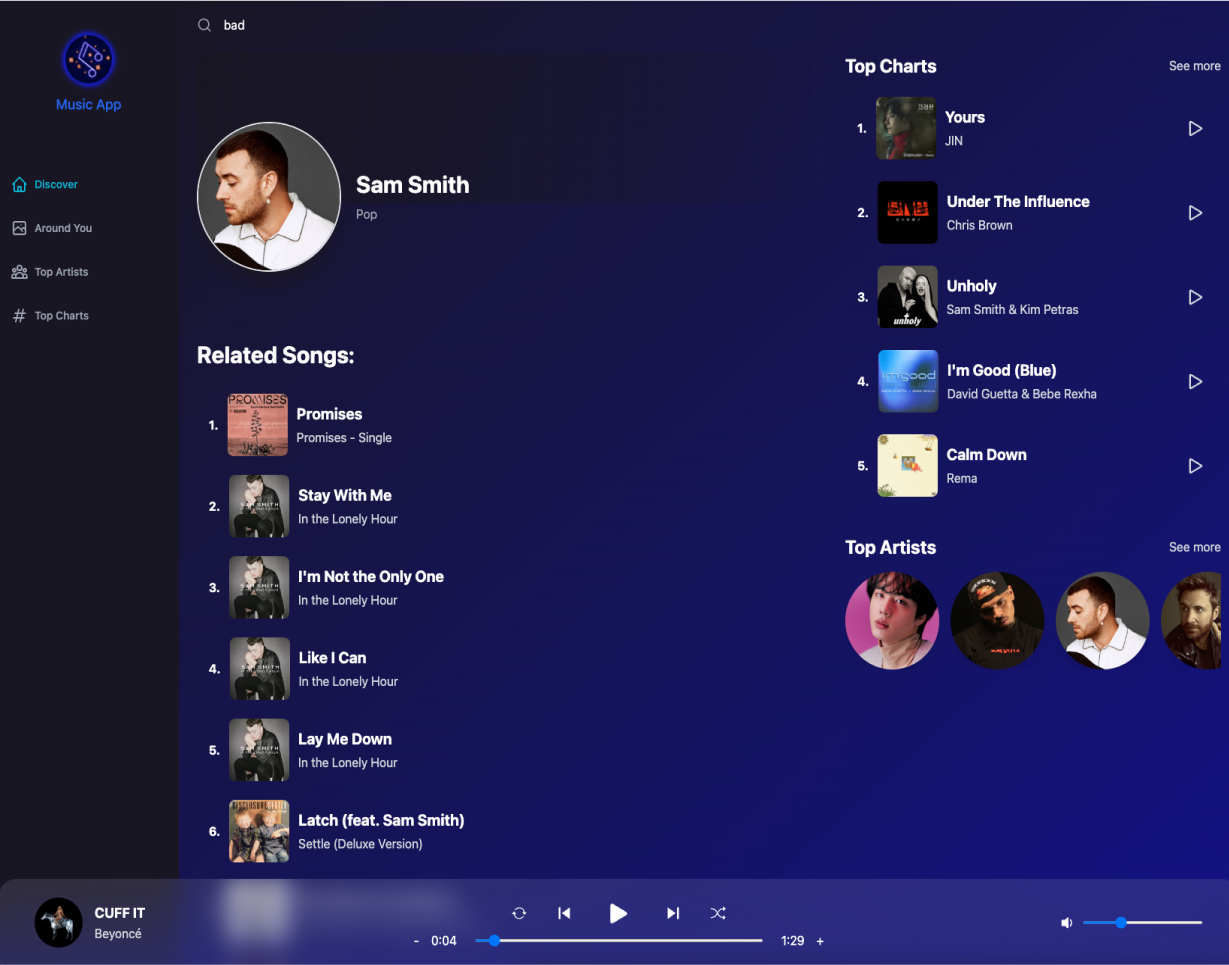Image resolution: width=1229 pixels, height=965 pixels.
Task: Click "Promises - Single" album text
Action: tap(344, 438)
